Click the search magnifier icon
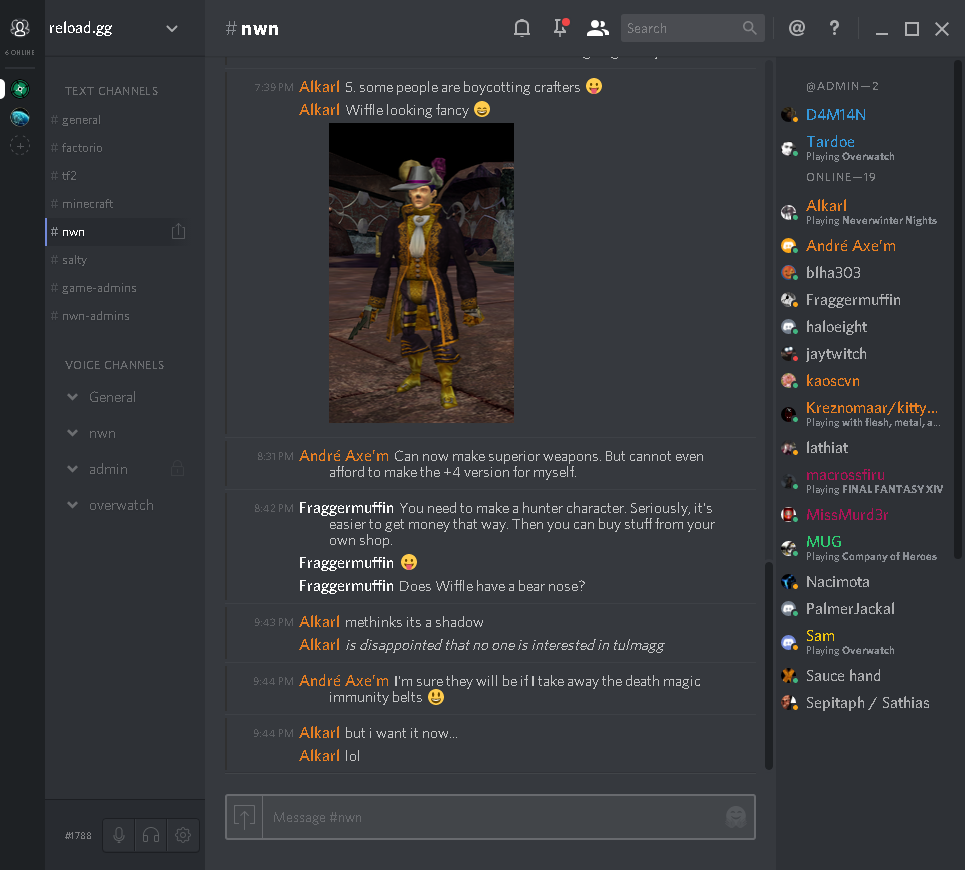The image size is (965, 870). [749, 28]
